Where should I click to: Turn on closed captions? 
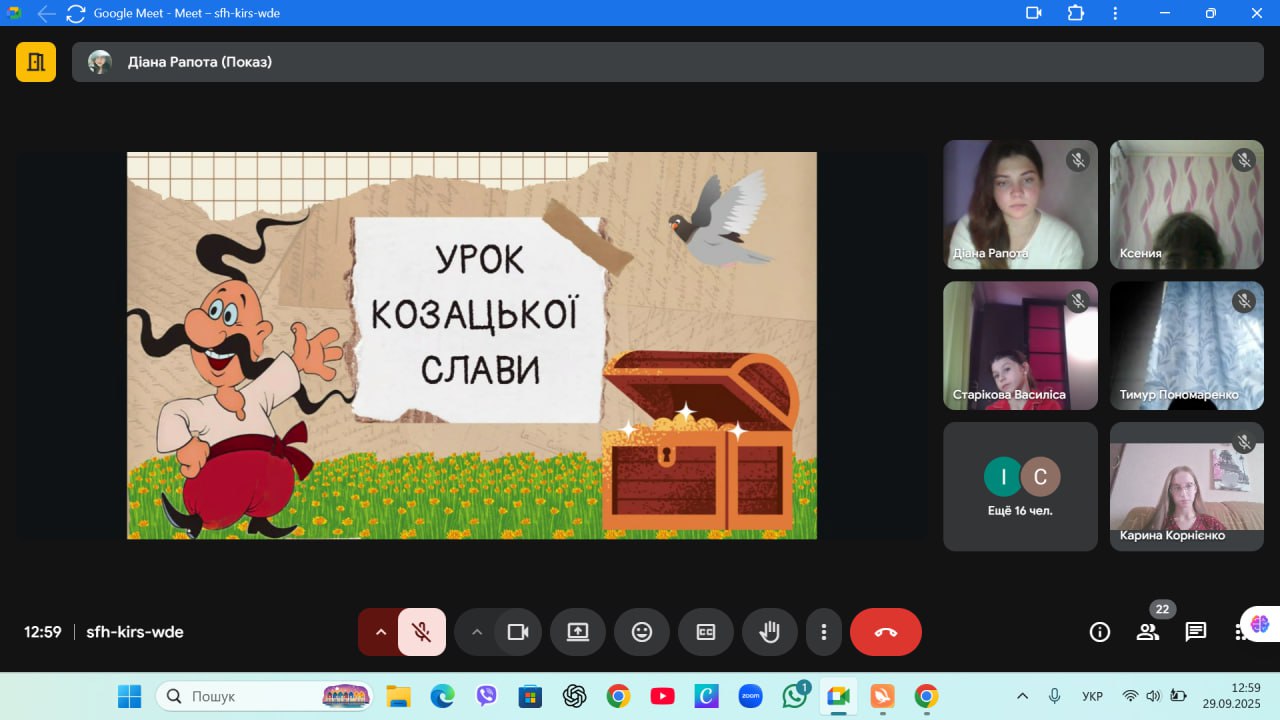[x=706, y=632]
